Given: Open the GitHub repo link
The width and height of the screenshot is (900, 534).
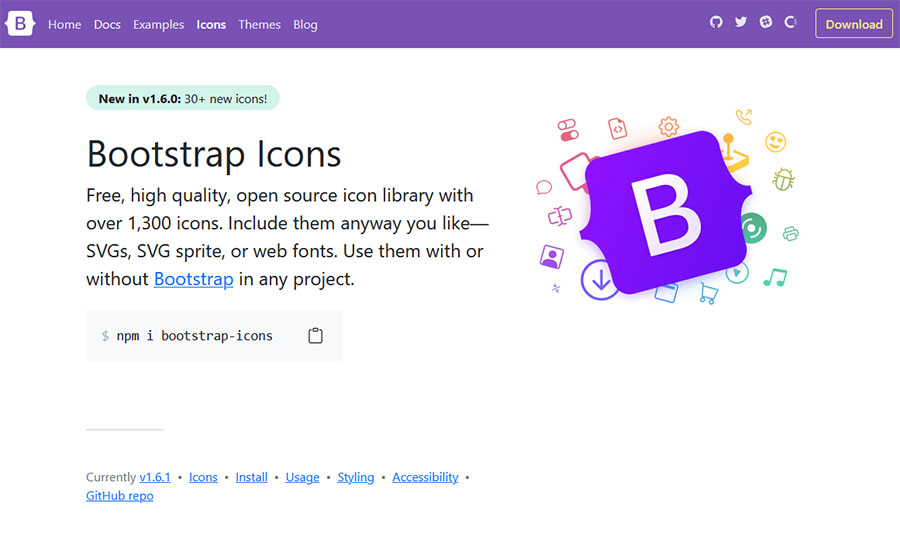Looking at the screenshot, I should coord(120,496).
